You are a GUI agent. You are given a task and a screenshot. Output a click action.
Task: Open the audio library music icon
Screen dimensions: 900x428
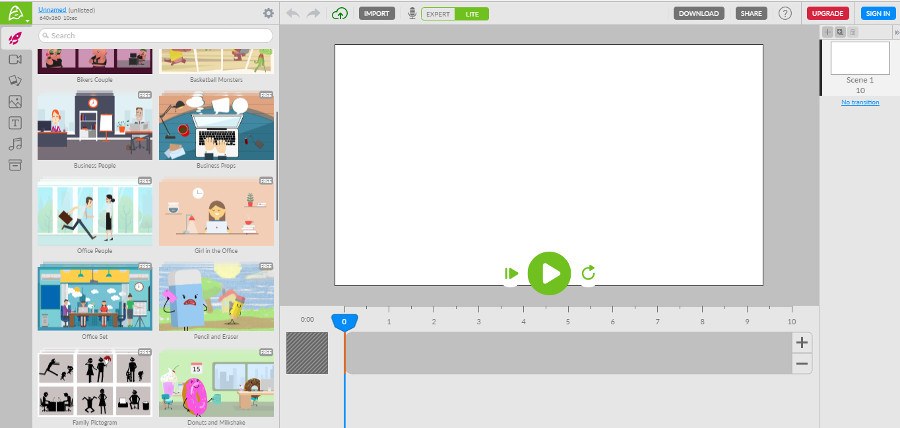click(15, 144)
